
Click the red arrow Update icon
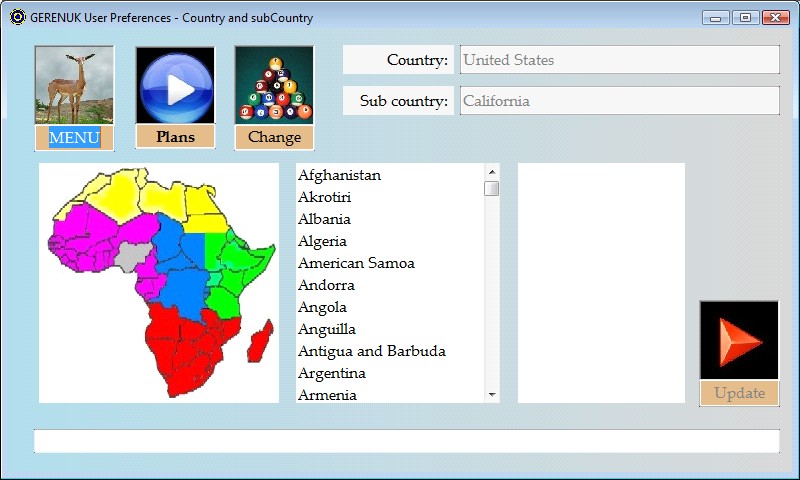point(739,341)
